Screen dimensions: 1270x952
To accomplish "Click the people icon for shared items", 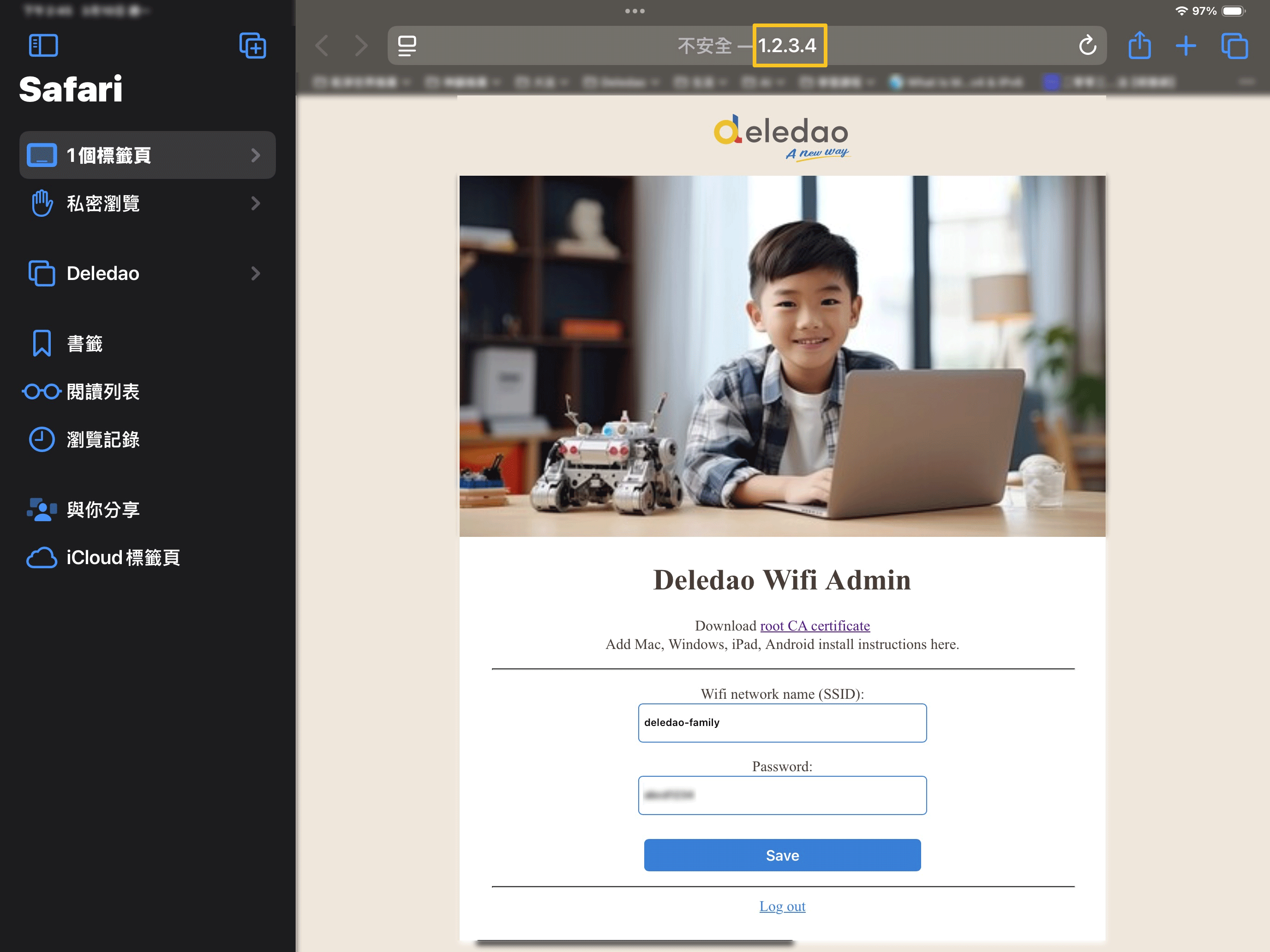I will tap(42, 510).
